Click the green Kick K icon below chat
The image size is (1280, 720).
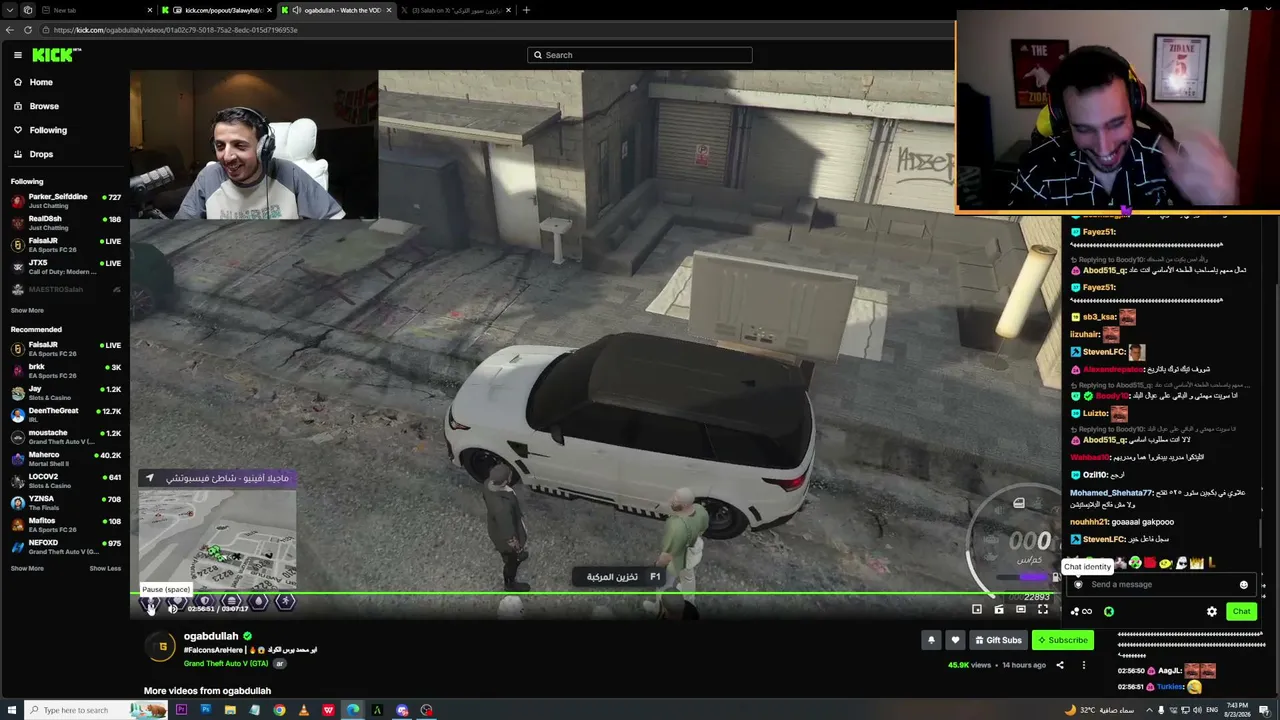tap(1109, 611)
